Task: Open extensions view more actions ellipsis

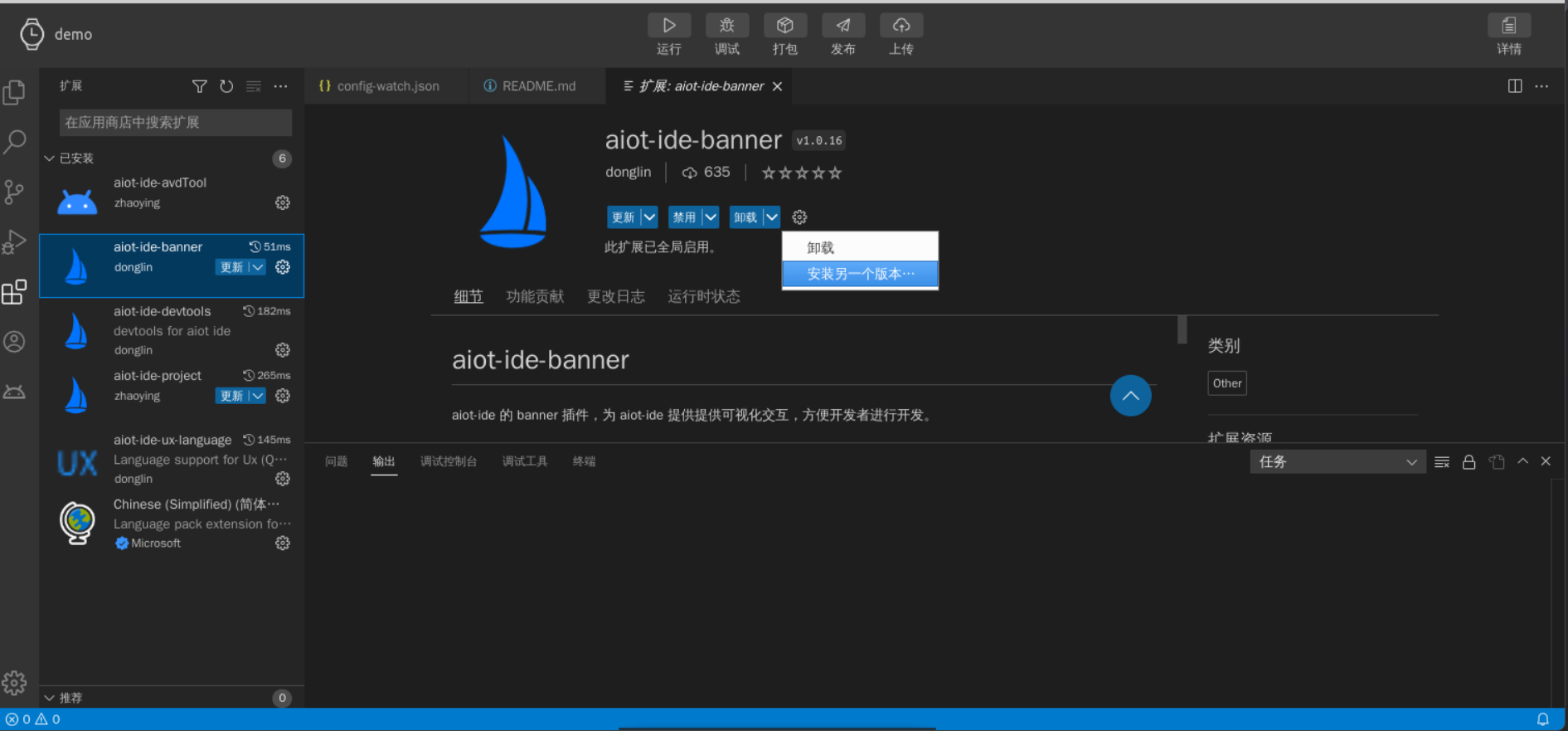Action: coord(281,86)
